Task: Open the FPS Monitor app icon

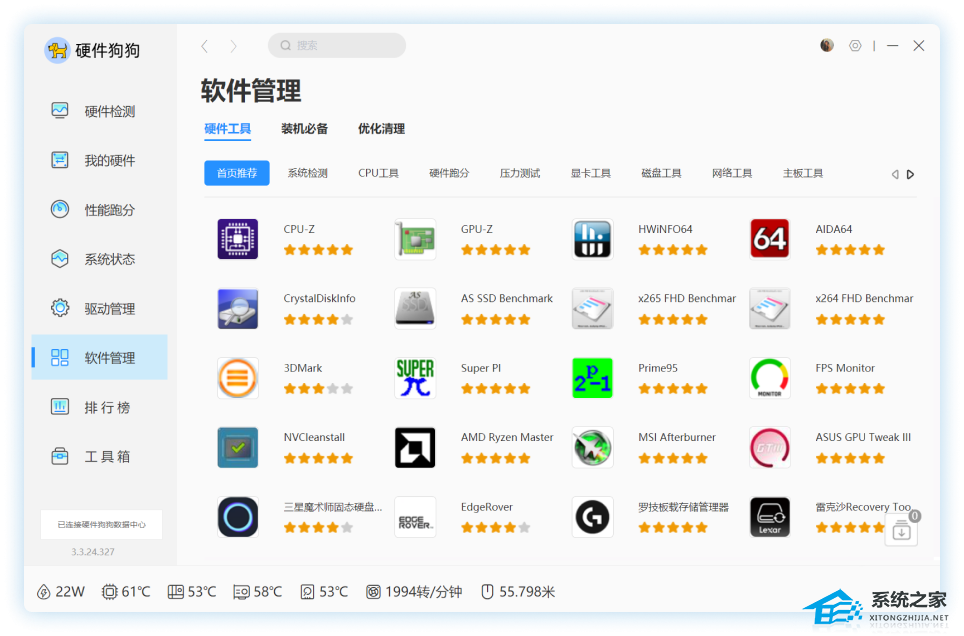Action: point(769,378)
